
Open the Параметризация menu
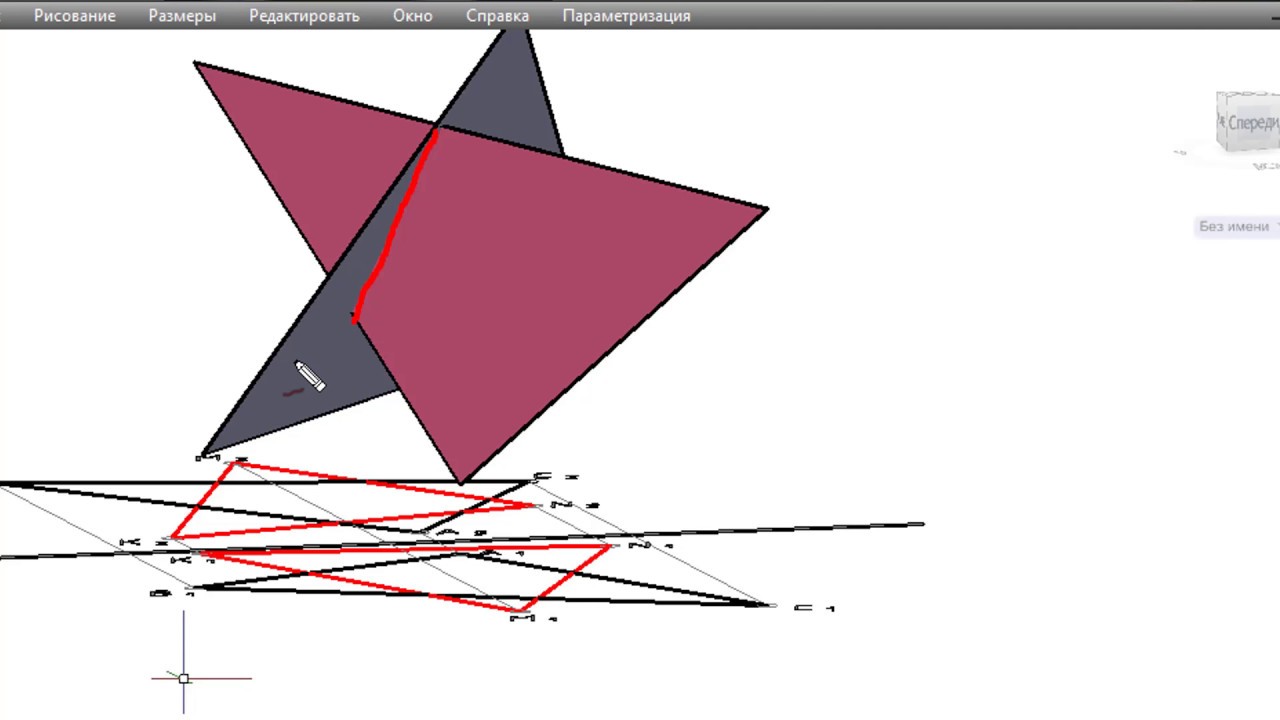tap(626, 16)
